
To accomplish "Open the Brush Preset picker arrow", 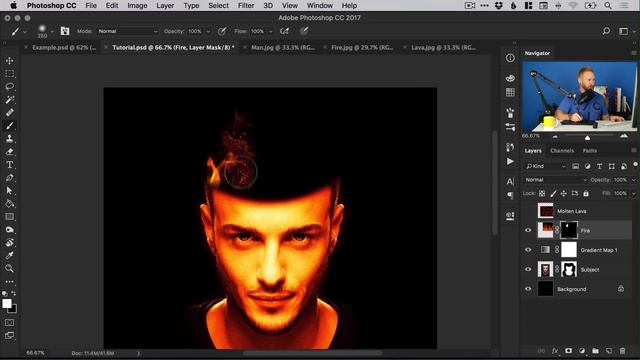I will tap(52, 31).
